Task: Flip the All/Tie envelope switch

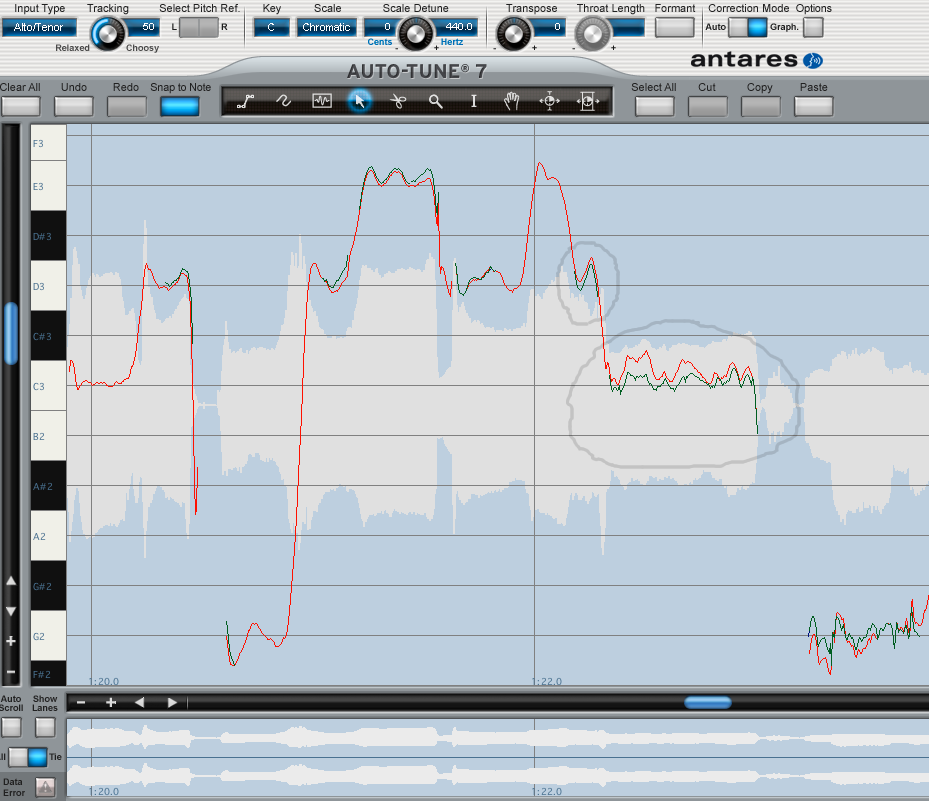Action: tap(27, 757)
